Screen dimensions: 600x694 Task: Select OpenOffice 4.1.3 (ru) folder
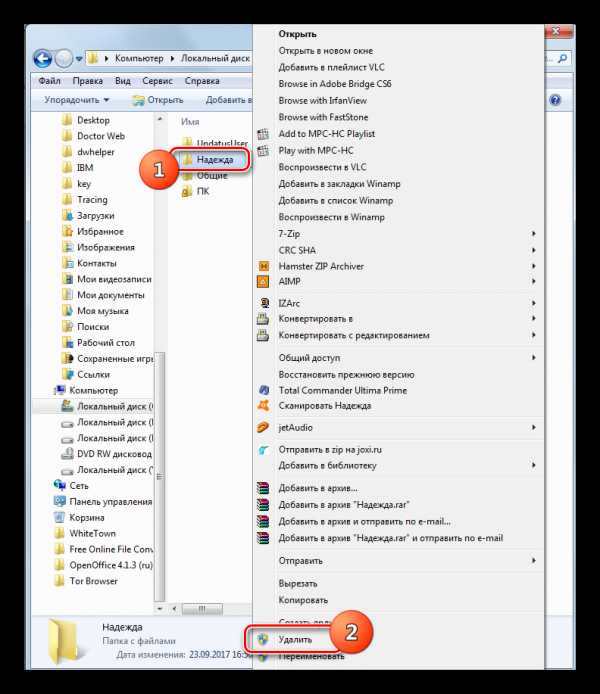111,565
